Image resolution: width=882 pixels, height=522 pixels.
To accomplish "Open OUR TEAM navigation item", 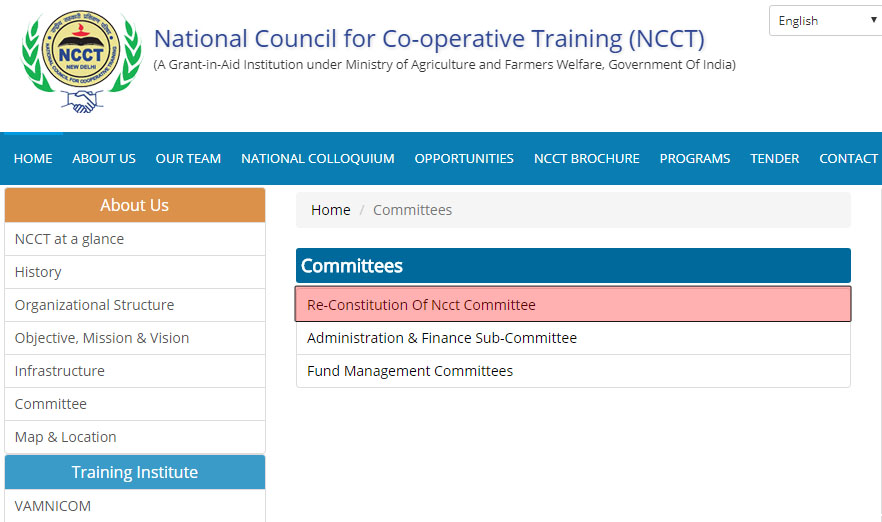I will pyautogui.click(x=188, y=159).
